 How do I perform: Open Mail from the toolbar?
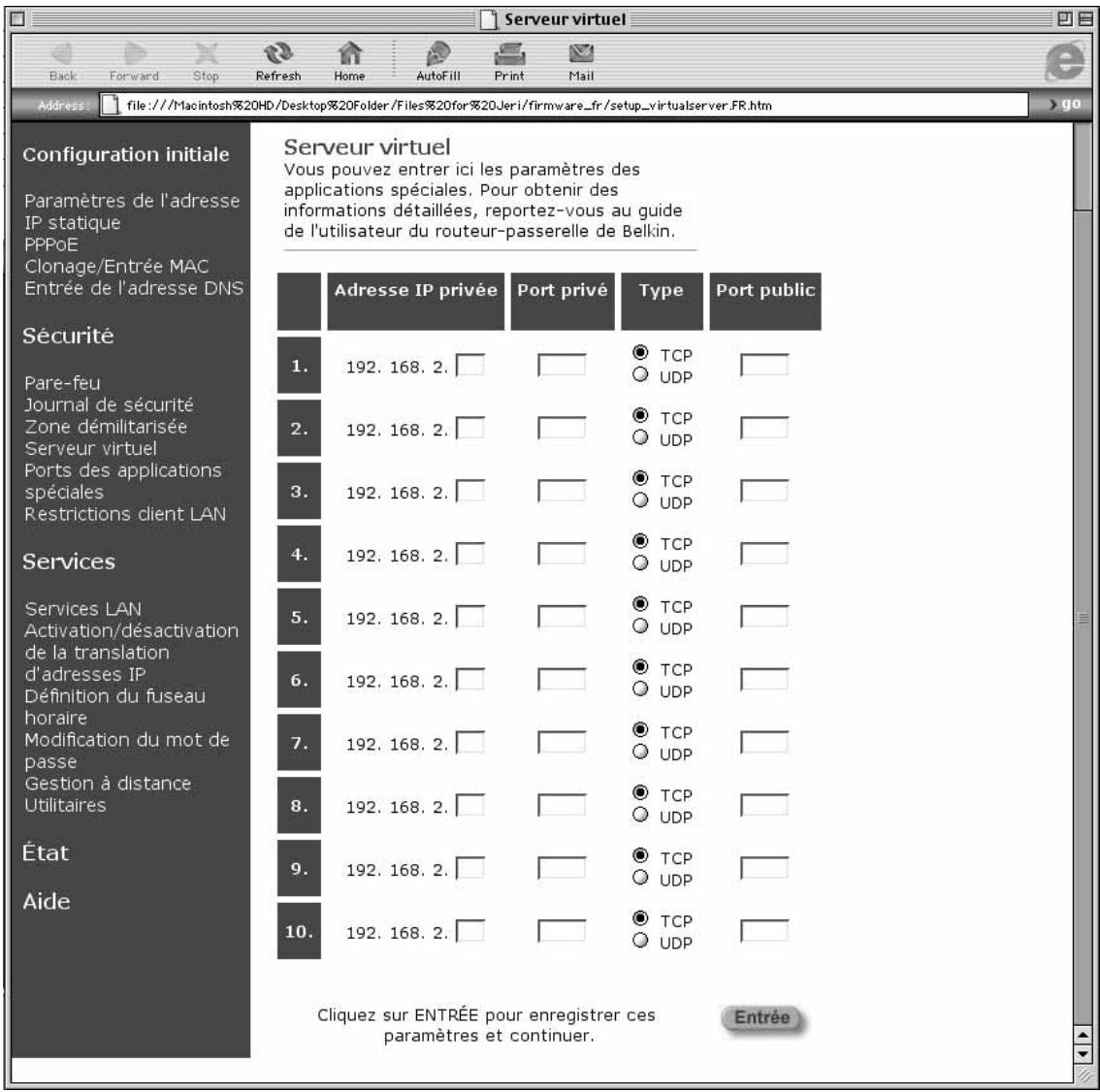click(x=581, y=54)
